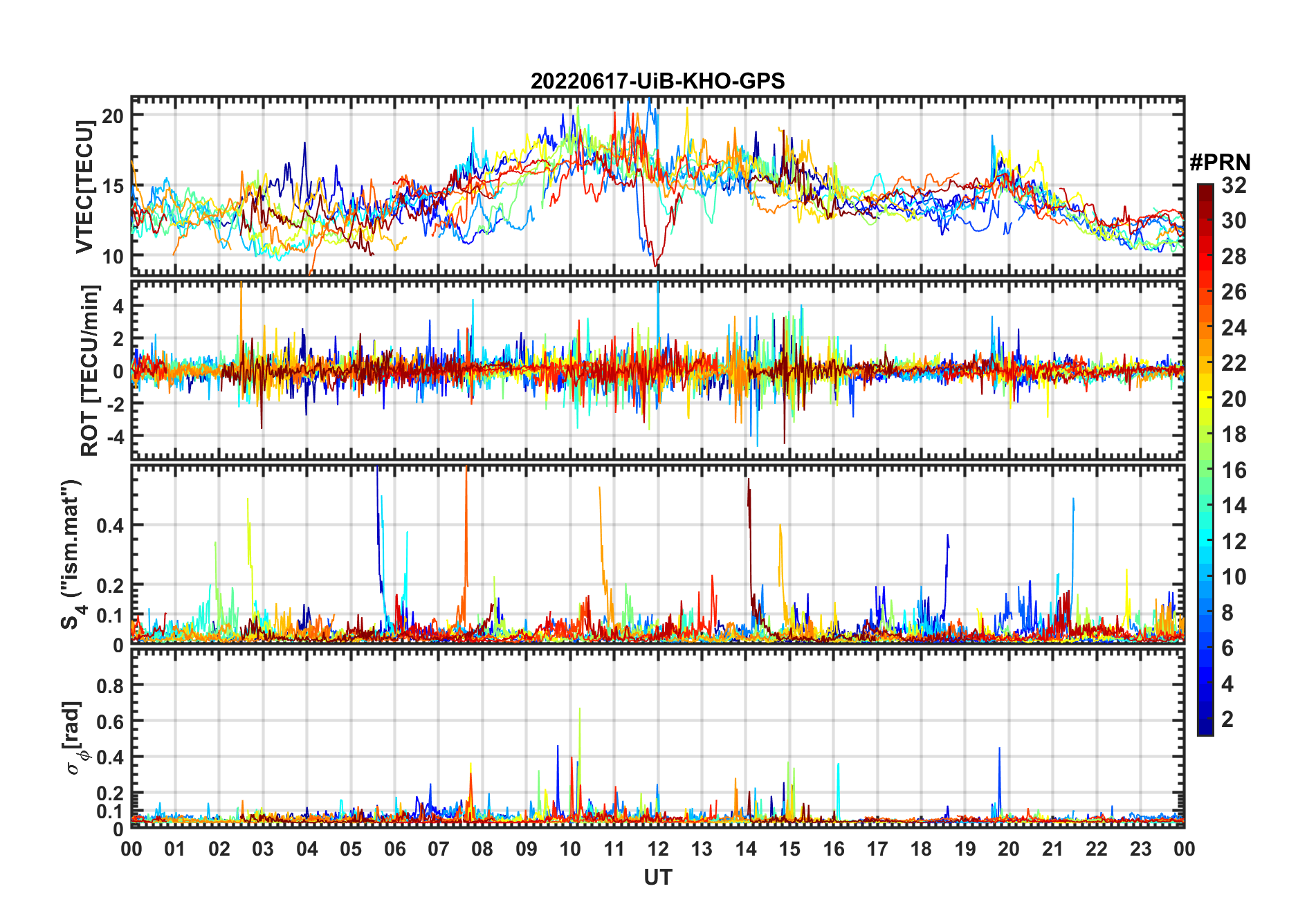Select the VTEC[TECU] y-axis label
Viewport: 1316px width, 920px height.
click(x=85, y=187)
